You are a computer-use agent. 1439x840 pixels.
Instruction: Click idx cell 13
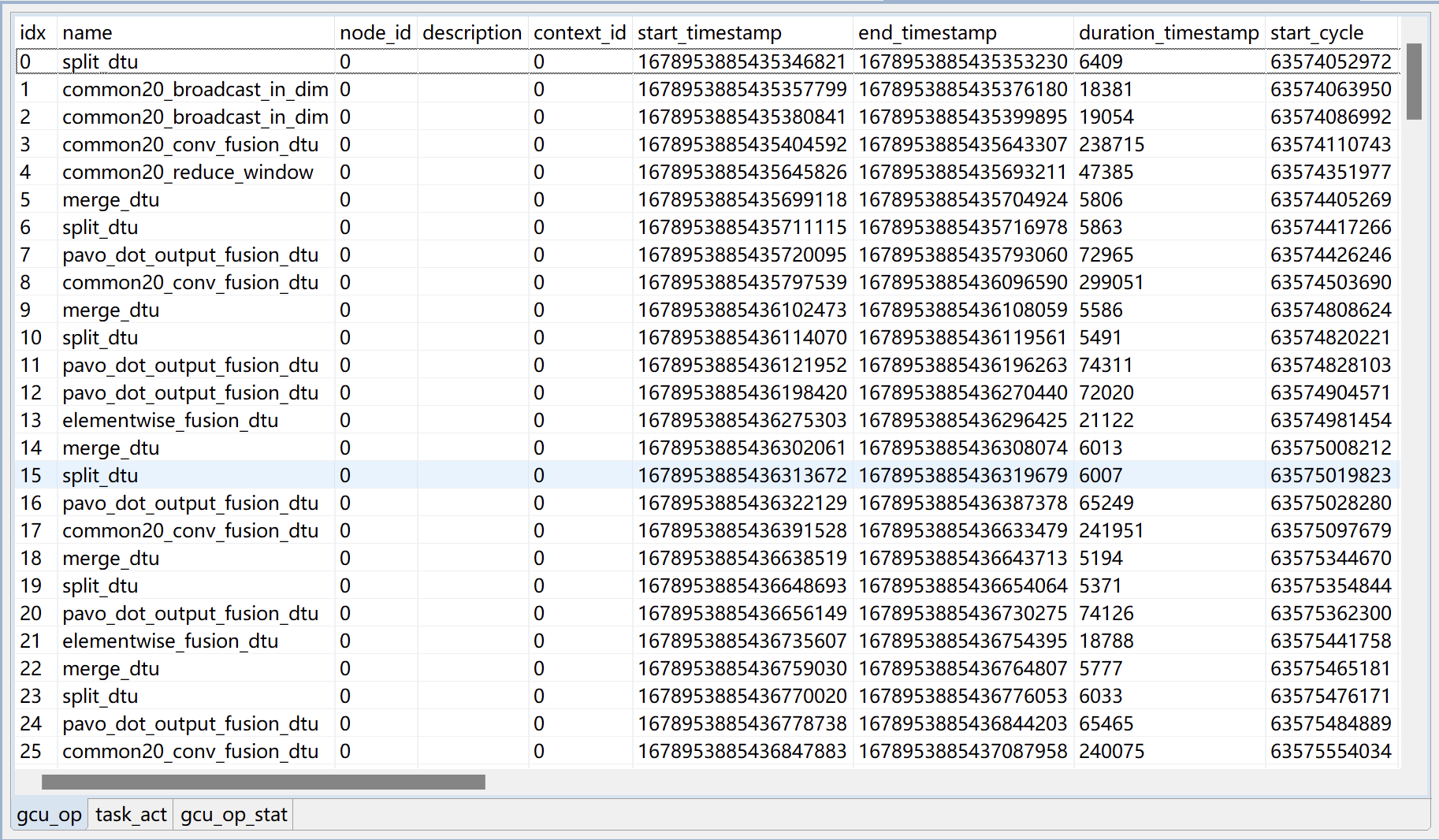[31, 420]
